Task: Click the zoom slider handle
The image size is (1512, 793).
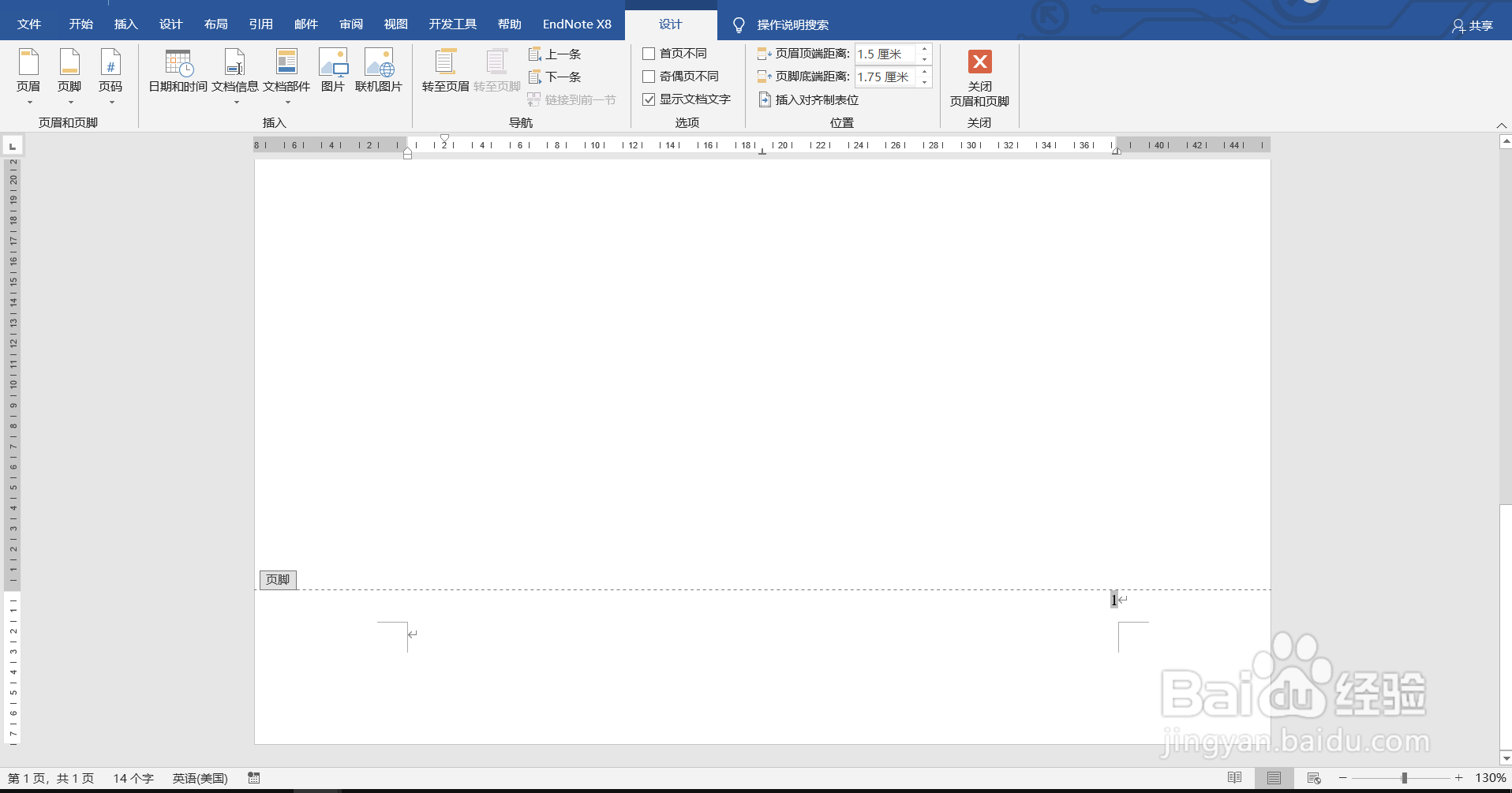Action: 1405,778
